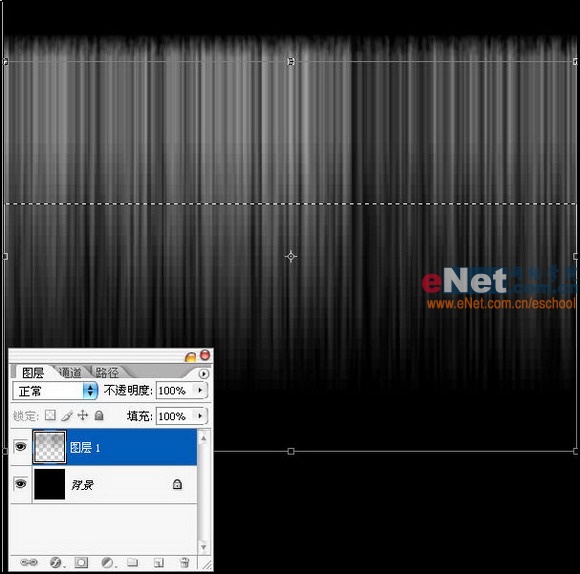Create new adjustment layer icon
580x574 pixels.
point(108,563)
